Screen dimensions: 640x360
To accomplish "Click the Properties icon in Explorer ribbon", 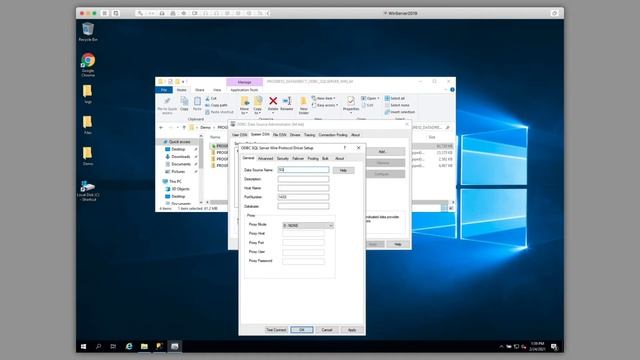I will click(351, 104).
